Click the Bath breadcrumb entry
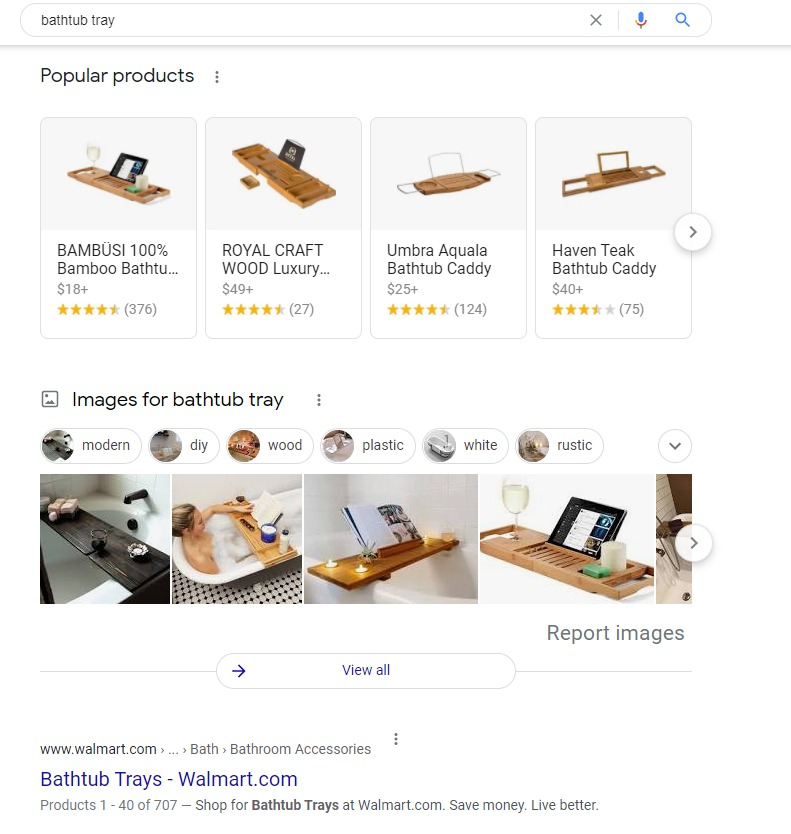 pyautogui.click(x=204, y=749)
